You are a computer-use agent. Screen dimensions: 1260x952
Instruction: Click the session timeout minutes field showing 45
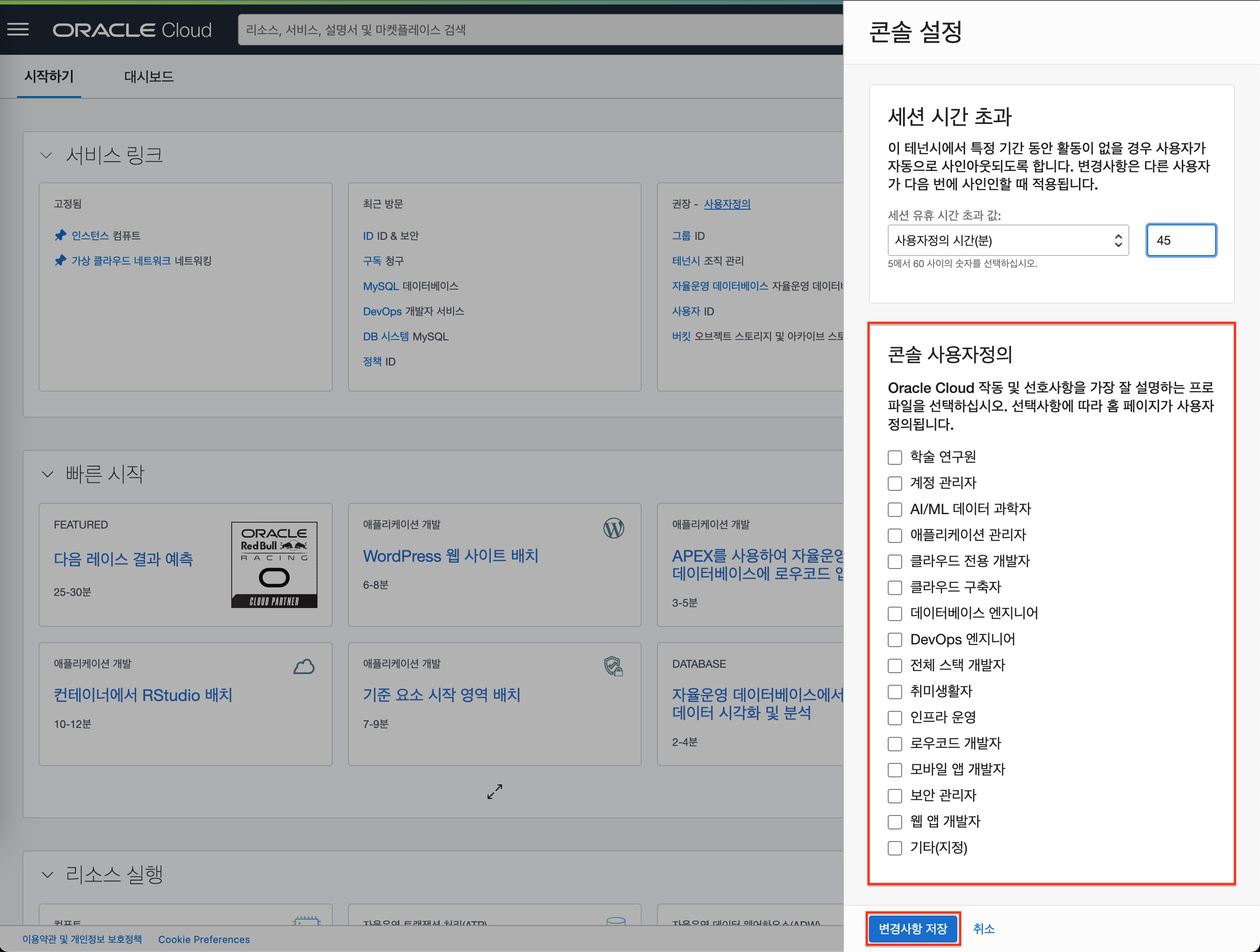1181,240
